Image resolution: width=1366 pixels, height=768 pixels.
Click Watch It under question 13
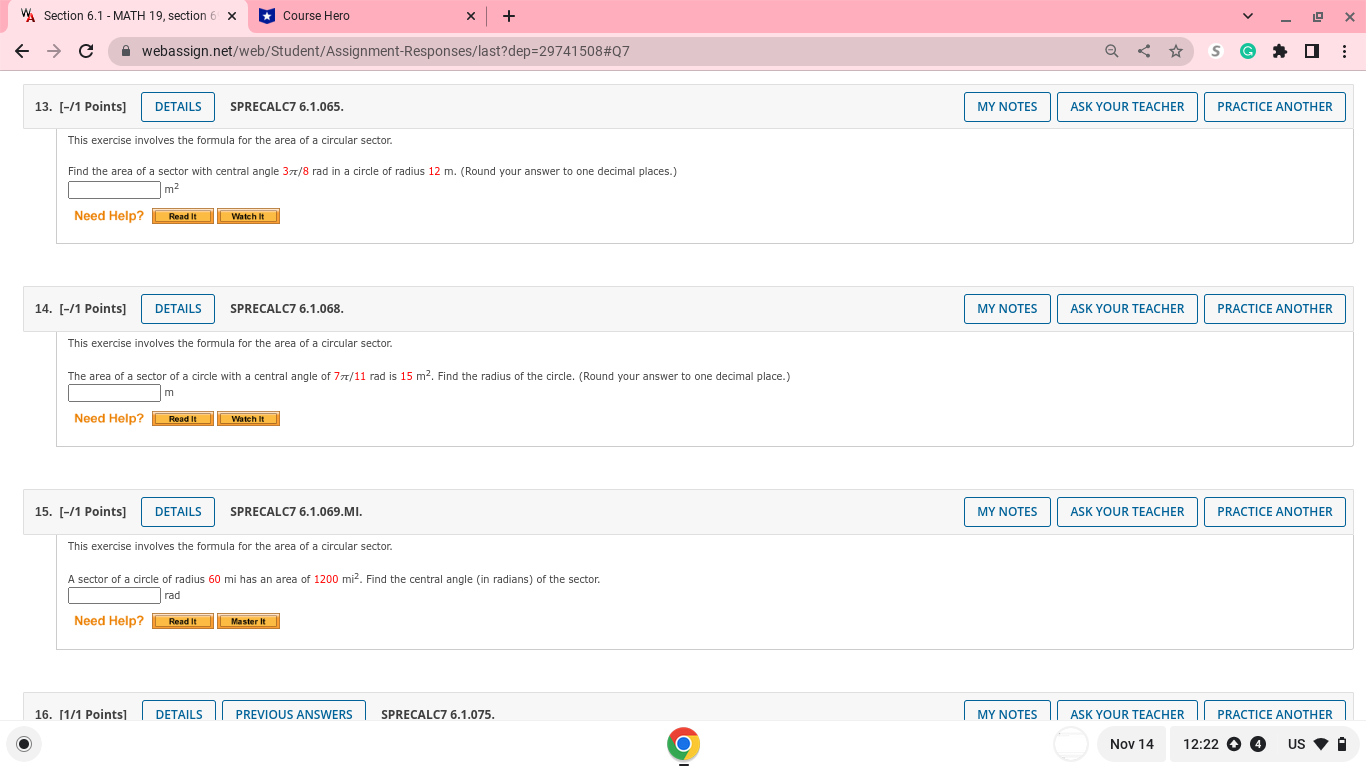248,216
